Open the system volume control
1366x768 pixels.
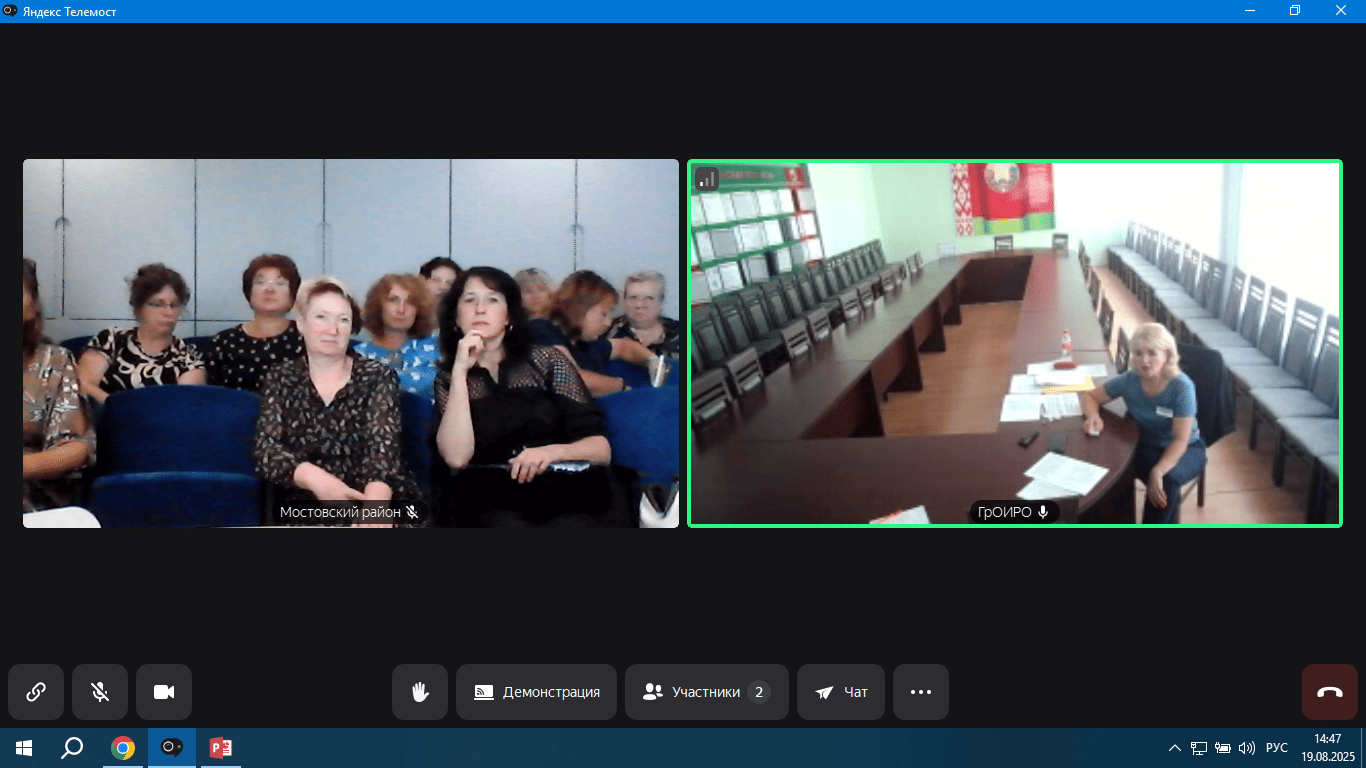point(1246,748)
